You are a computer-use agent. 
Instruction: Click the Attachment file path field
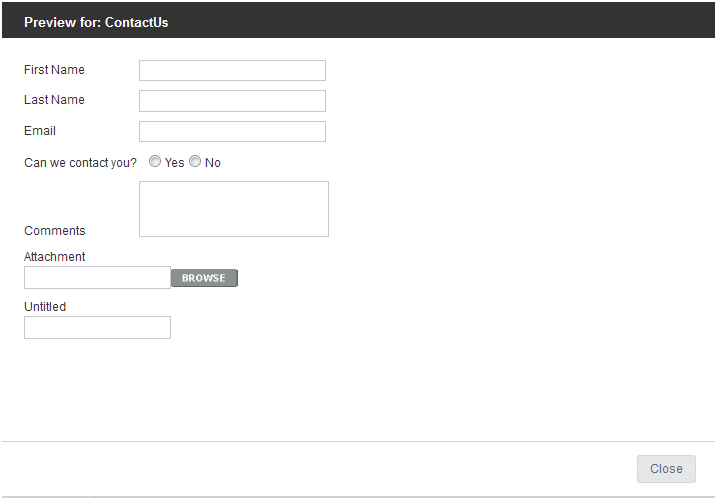[97, 278]
